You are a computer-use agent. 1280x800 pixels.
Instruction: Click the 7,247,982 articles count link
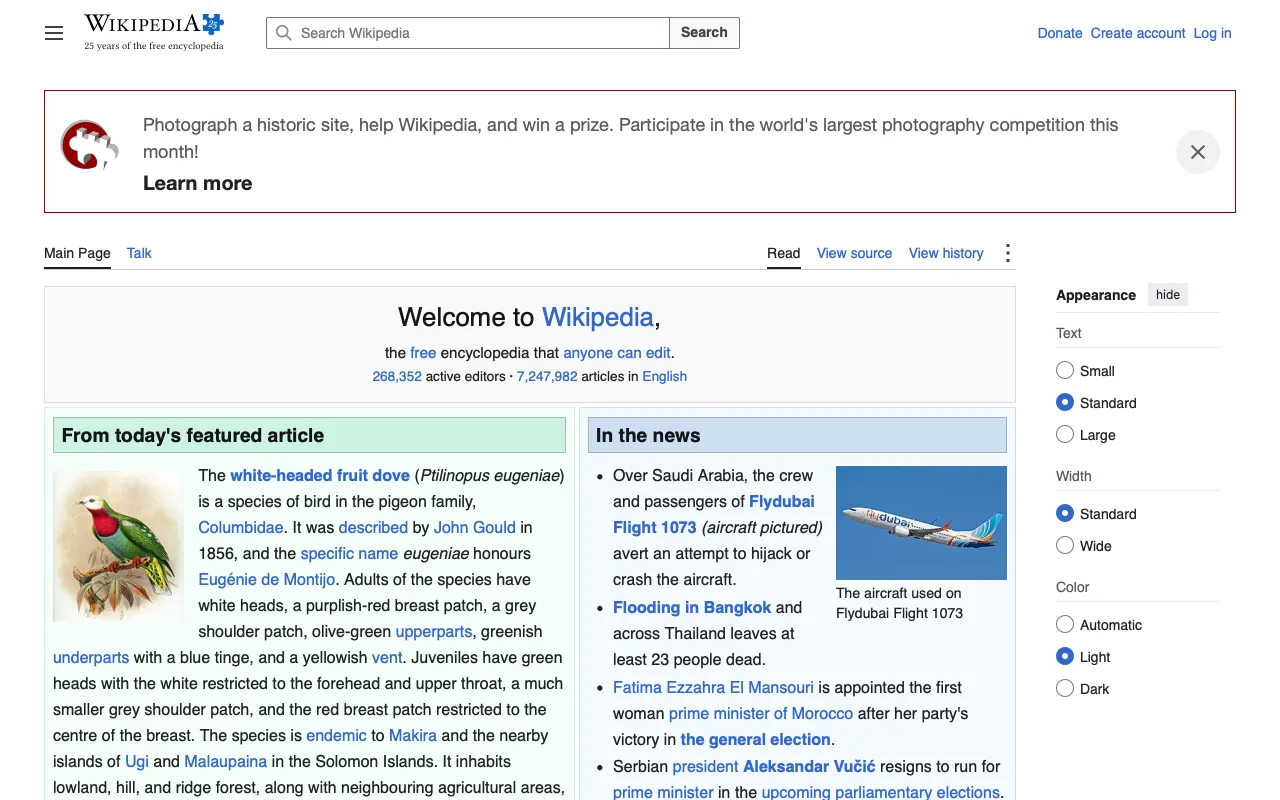click(547, 377)
